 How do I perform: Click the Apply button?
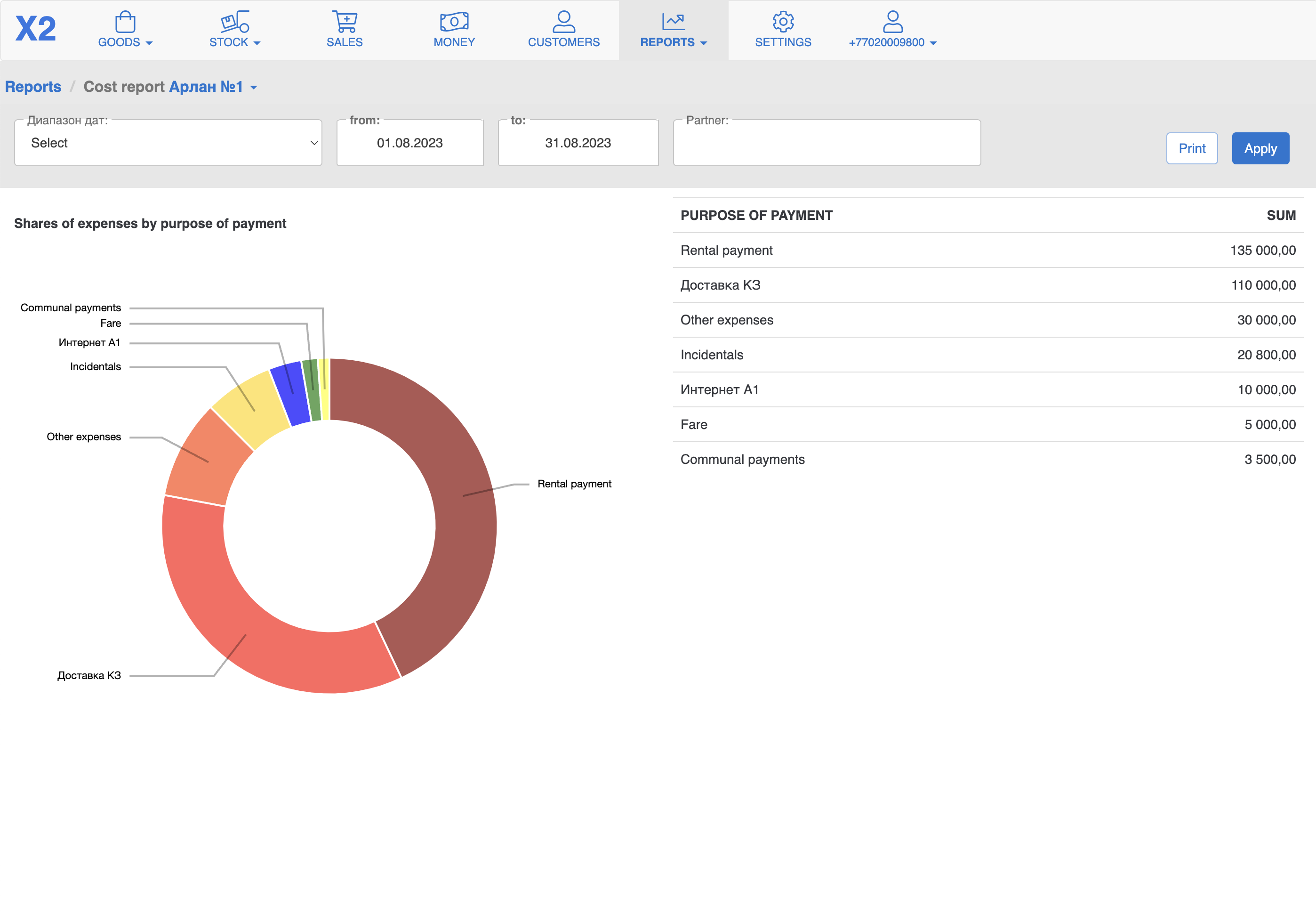(1260, 149)
